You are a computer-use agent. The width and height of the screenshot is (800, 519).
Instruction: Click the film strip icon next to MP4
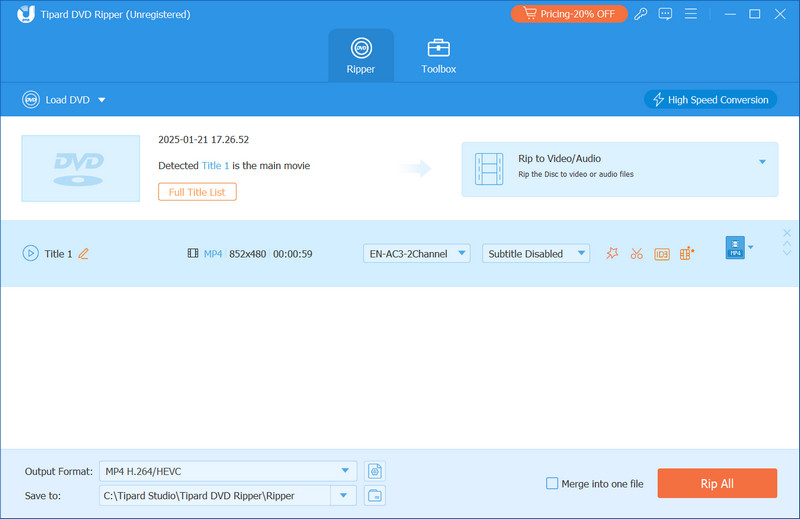pos(193,253)
